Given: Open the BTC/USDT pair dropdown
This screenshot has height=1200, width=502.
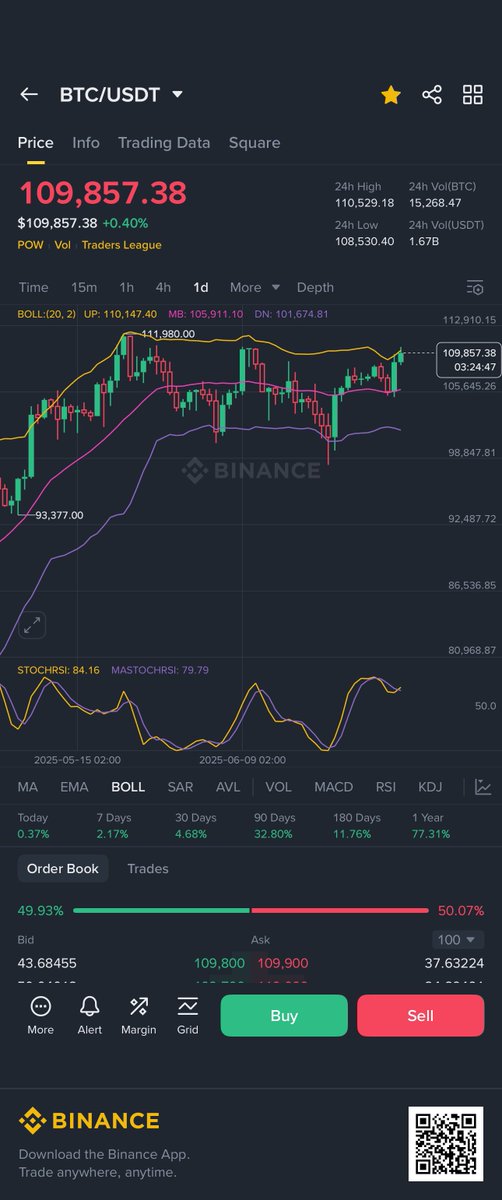Looking at the screenshot, I should tap(121, 95).
